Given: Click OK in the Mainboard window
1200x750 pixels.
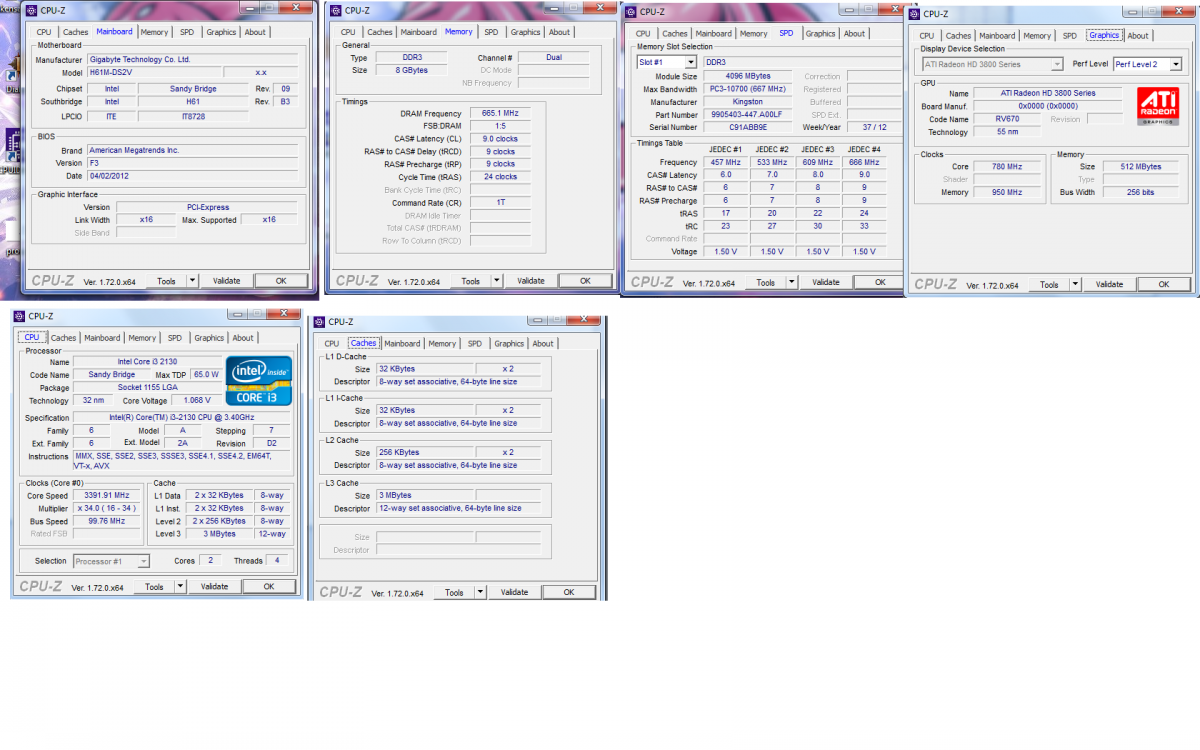Looking at the screenshot, I should [x=281, y=281].
